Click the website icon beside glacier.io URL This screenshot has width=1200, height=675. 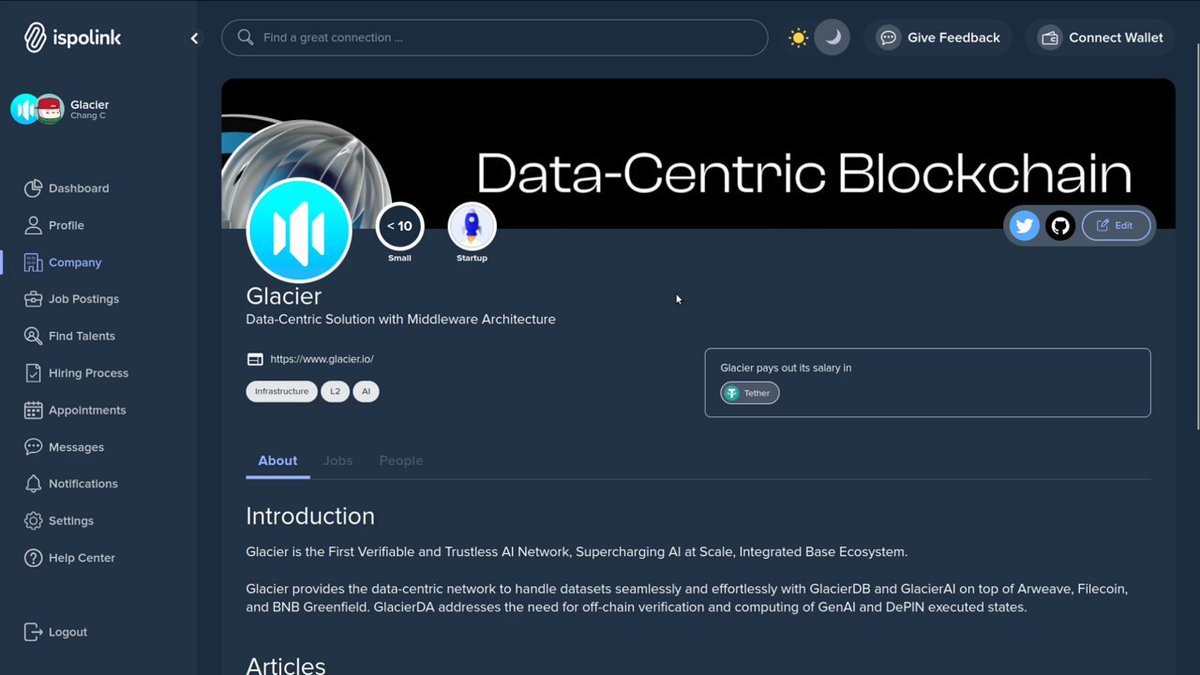[x=255, y=359]
